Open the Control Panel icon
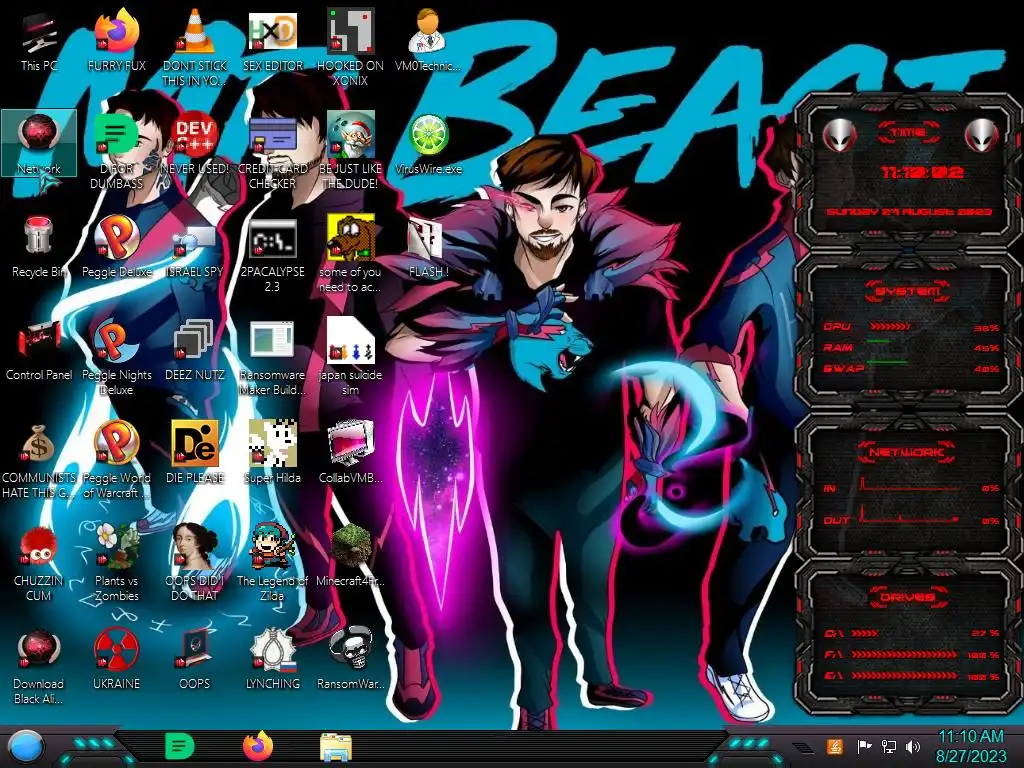Image resolution: width=1024 pixels, height=768 pixels. pyautogui.click(x=39, y=349)
